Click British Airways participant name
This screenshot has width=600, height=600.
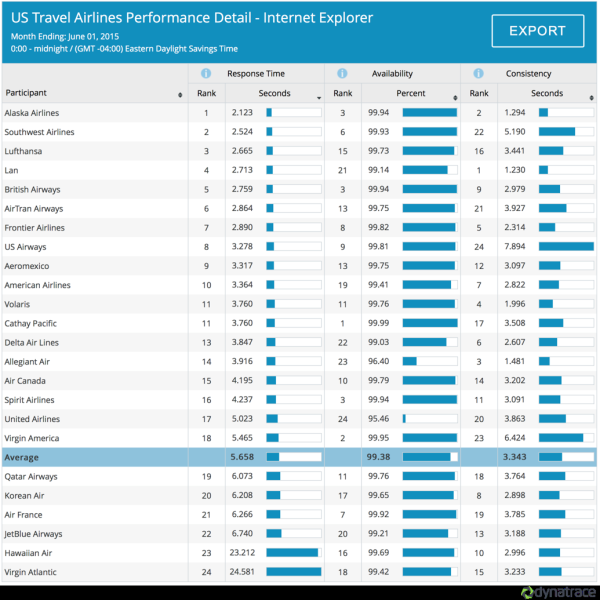[33, 189]
